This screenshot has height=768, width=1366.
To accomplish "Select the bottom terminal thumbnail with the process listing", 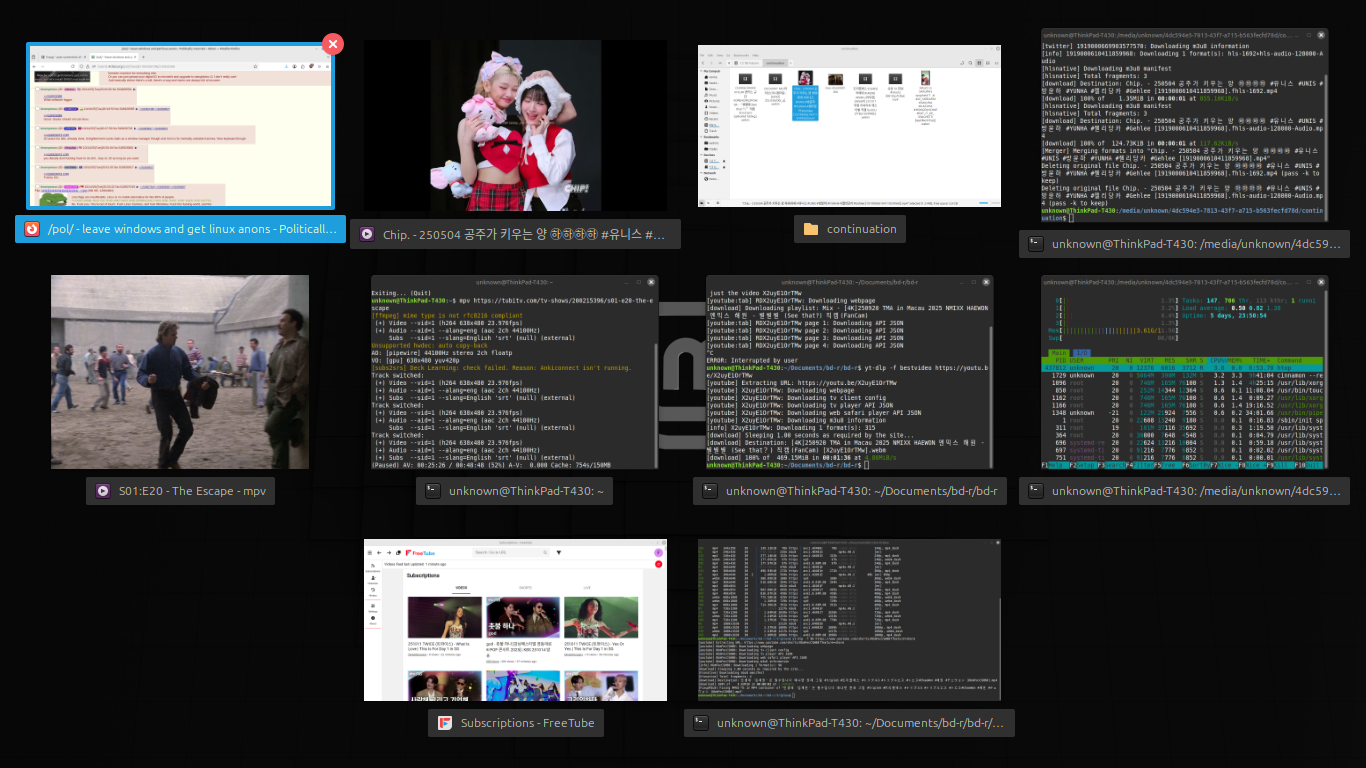I will [x=849, y=621].
